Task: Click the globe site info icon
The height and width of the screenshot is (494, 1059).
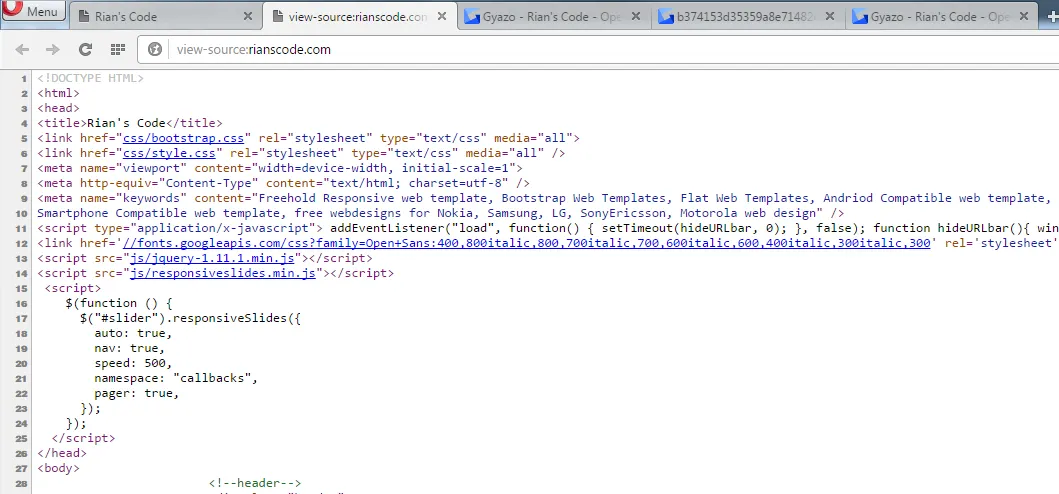Action: pos(155,49)
